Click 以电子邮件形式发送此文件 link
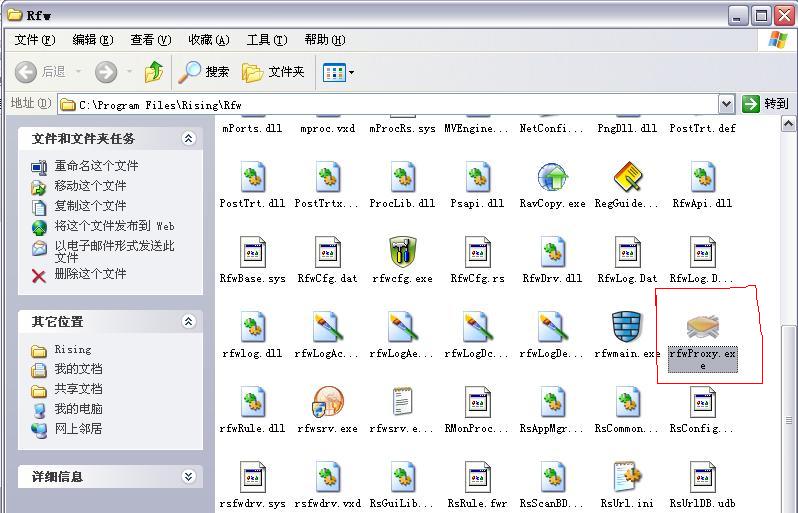The image size is (798, 513). 115,251
